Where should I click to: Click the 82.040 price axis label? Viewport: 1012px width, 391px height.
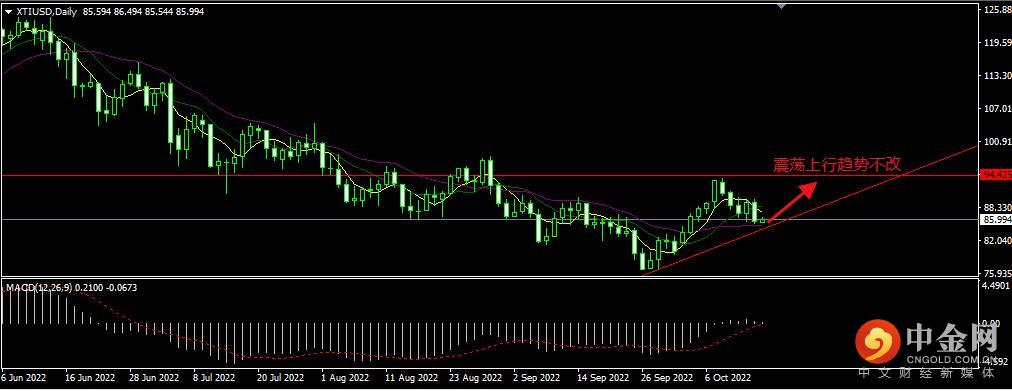pos(997,241)
